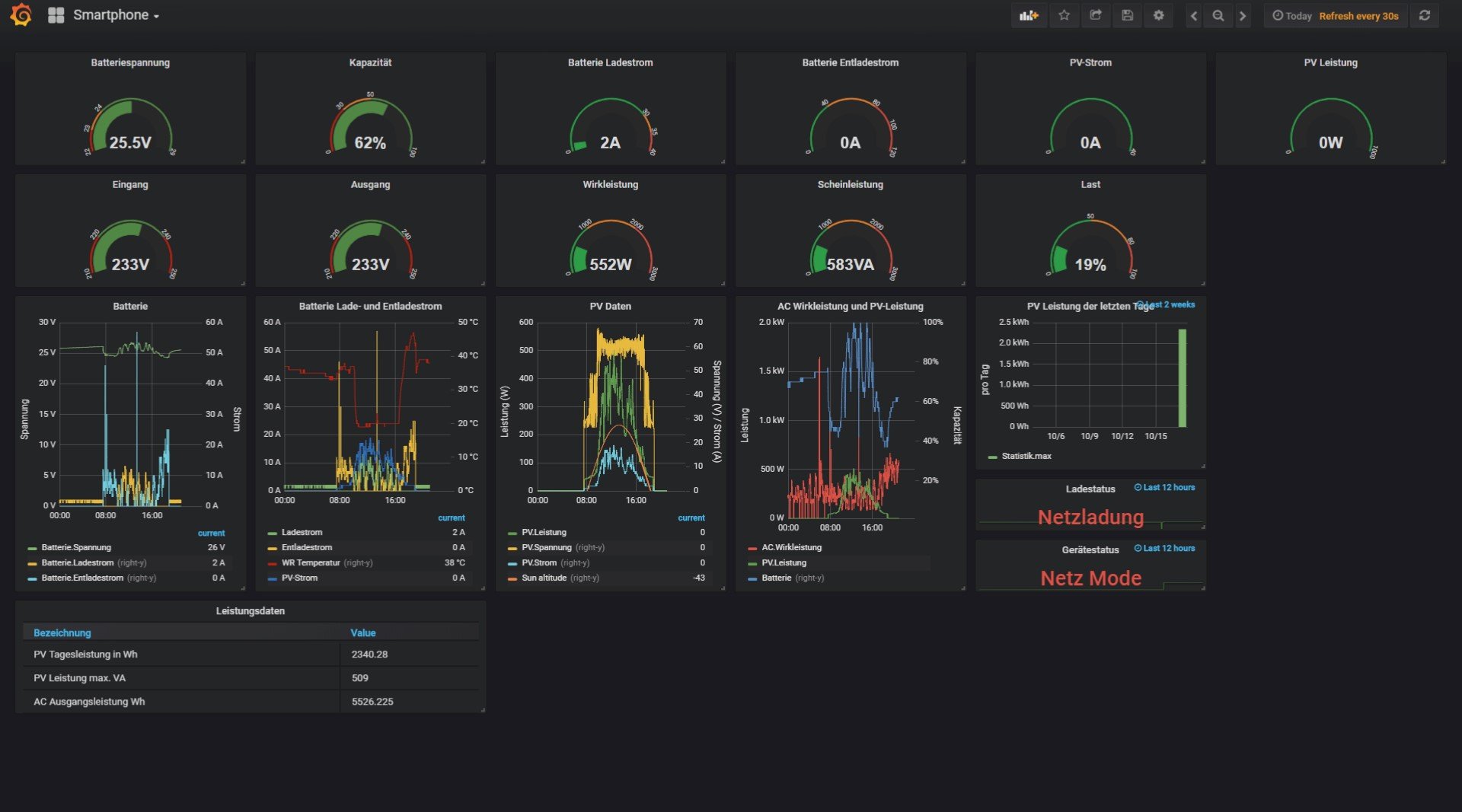The width and height of the screenshot is (1462, 812).
Task: Shift time range forward arrow
Action: [1243, 15]
